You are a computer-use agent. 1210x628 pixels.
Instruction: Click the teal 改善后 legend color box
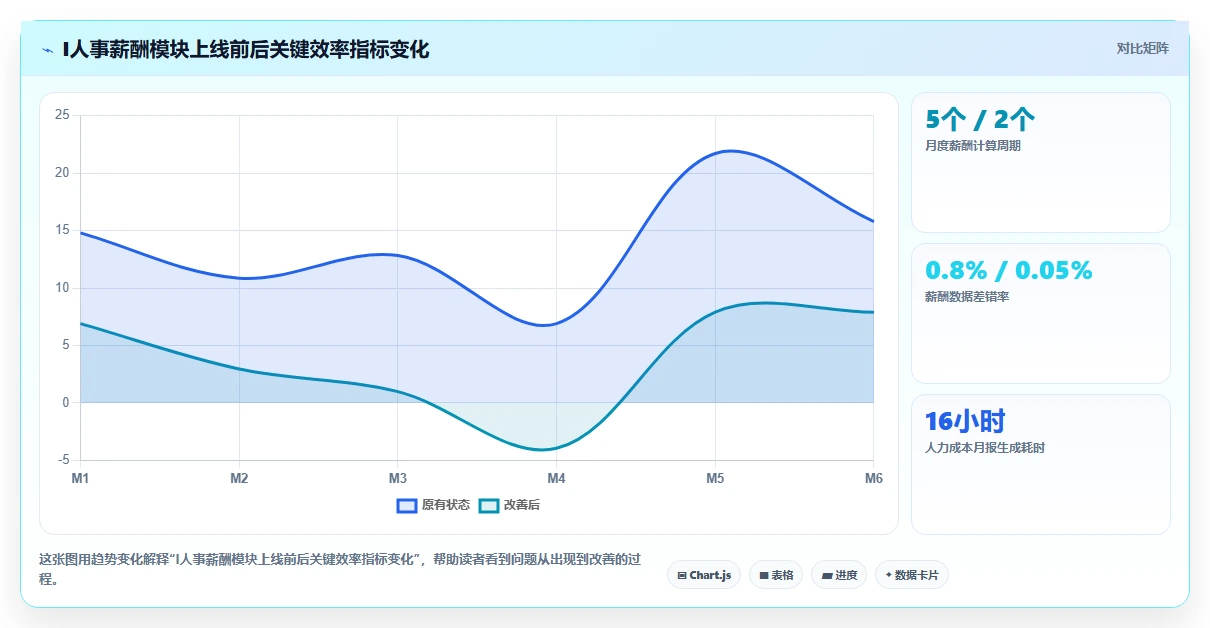point(489,505)
